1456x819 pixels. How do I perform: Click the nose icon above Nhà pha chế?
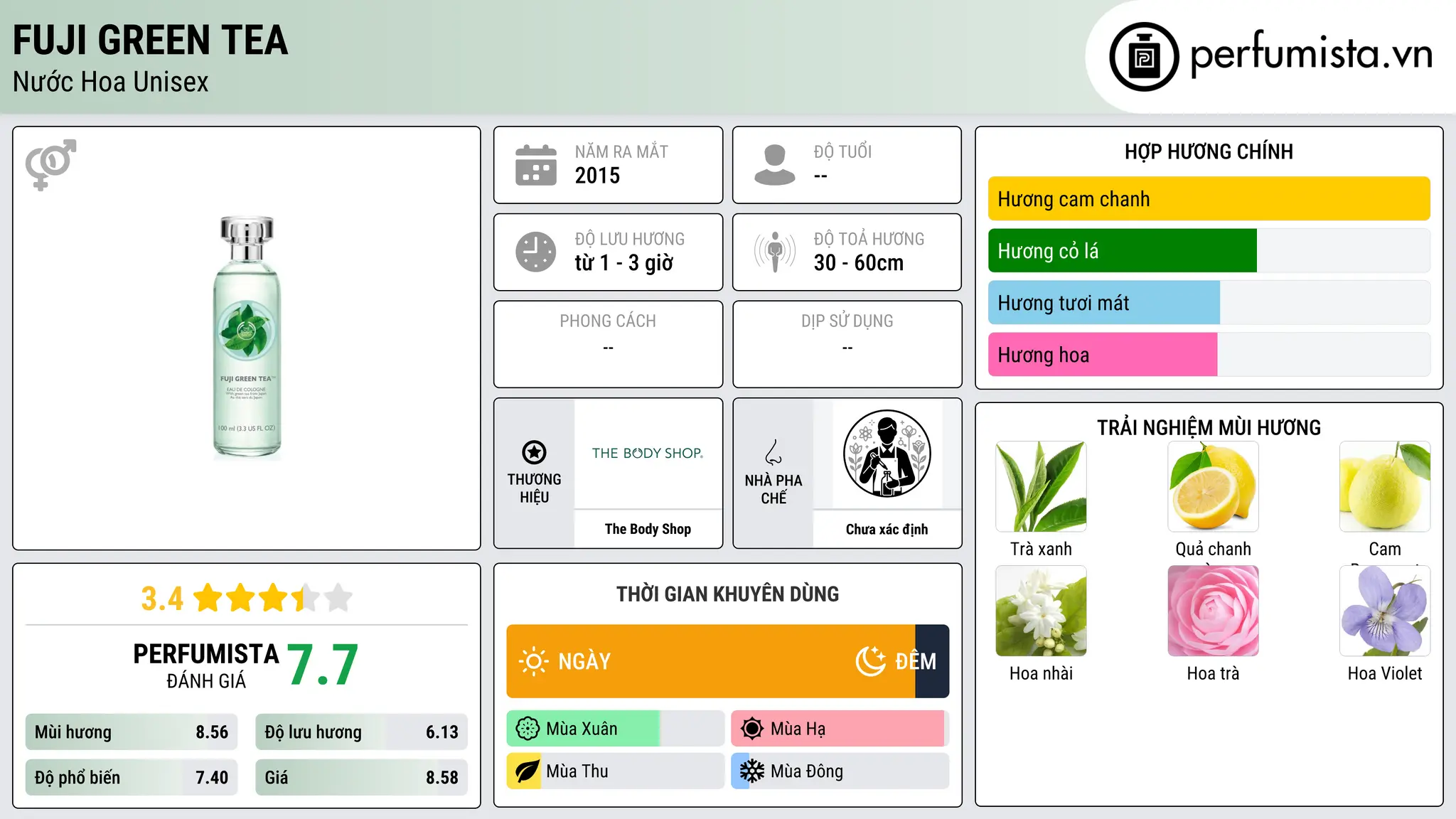pyautogui.click(x=773, y=452)
